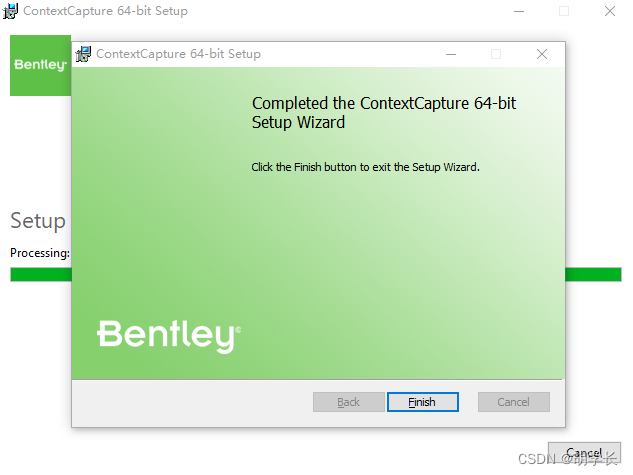Click the green Bentley logo tile in background window
Screen dimensions: 633x475
[x=40, y=65]
